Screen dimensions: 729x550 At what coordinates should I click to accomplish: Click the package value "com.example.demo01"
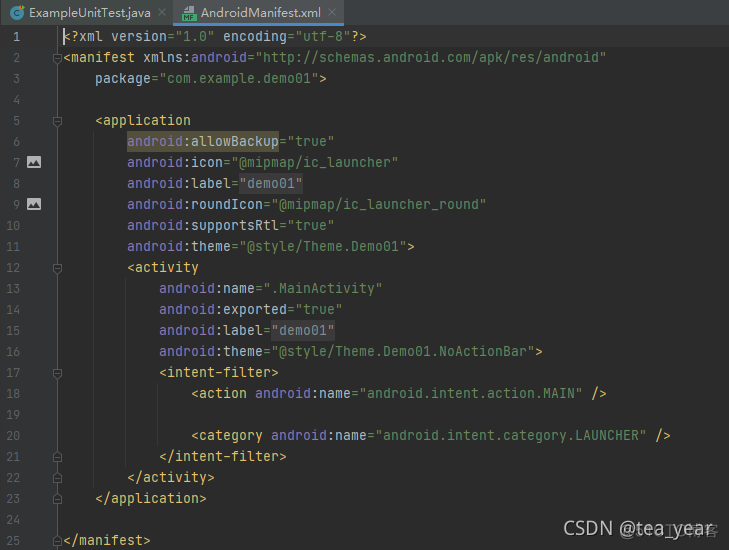(239, 79)
